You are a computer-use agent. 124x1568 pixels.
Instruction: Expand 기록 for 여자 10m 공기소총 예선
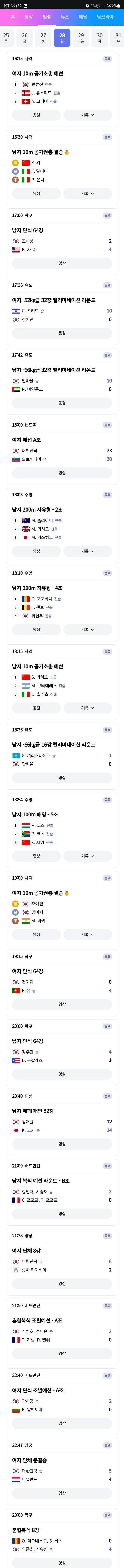tap(88, 115)
